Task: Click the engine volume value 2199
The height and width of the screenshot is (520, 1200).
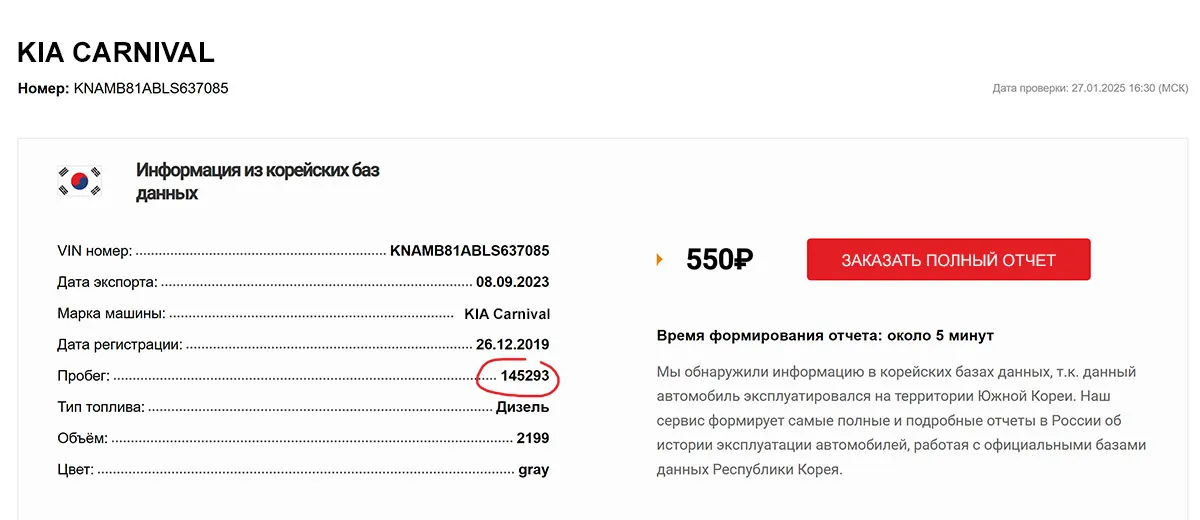Action: pos(532,438)
